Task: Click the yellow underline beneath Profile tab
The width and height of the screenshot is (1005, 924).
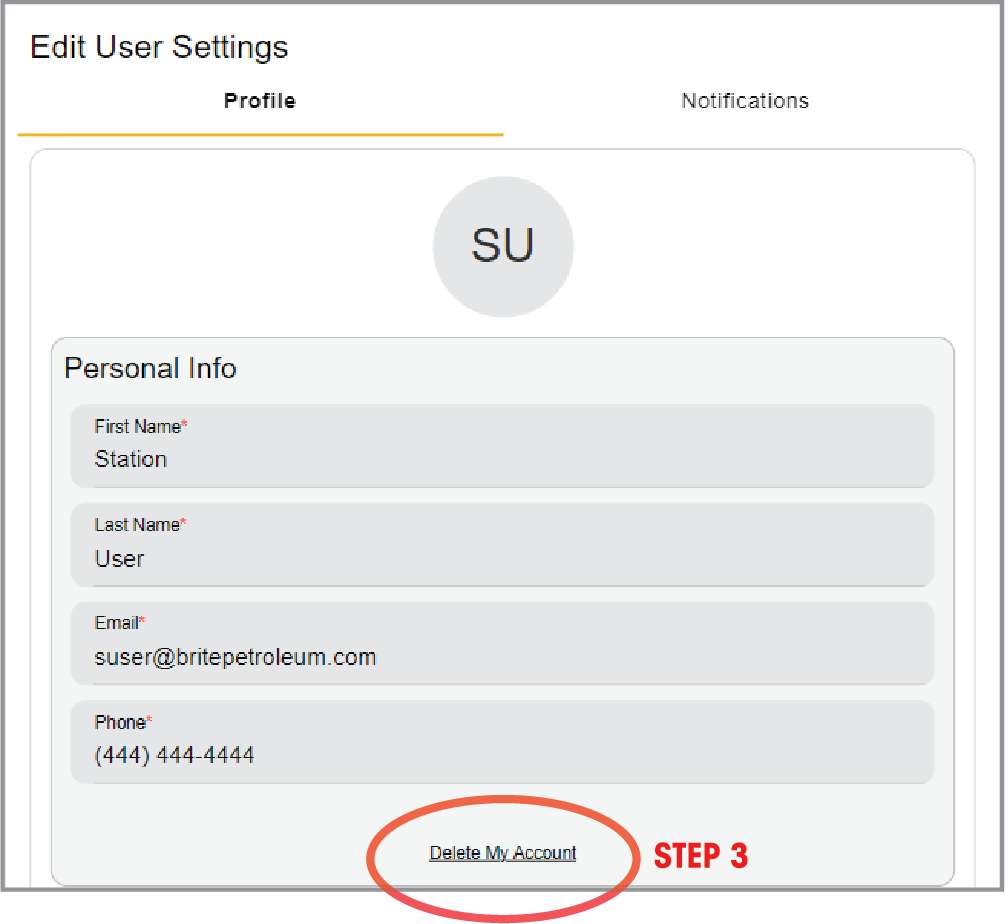Action: (x=260, y=134)
